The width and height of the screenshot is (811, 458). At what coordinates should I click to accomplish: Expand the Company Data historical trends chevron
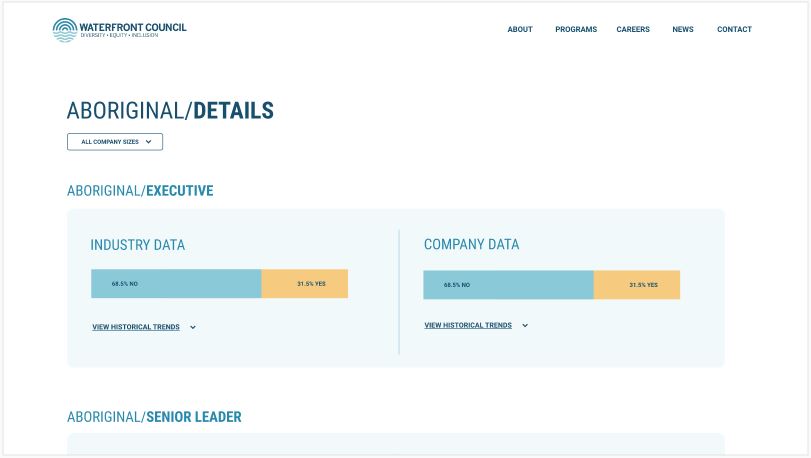[x=525, y=325]
